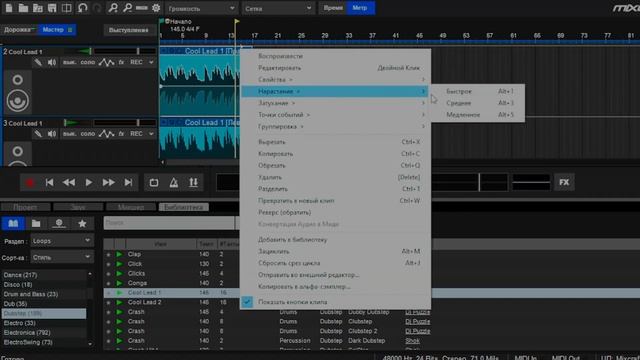Preview the Clap loop with its green play arrow
This screenshot has width=640, height=360.
(120, 254)
